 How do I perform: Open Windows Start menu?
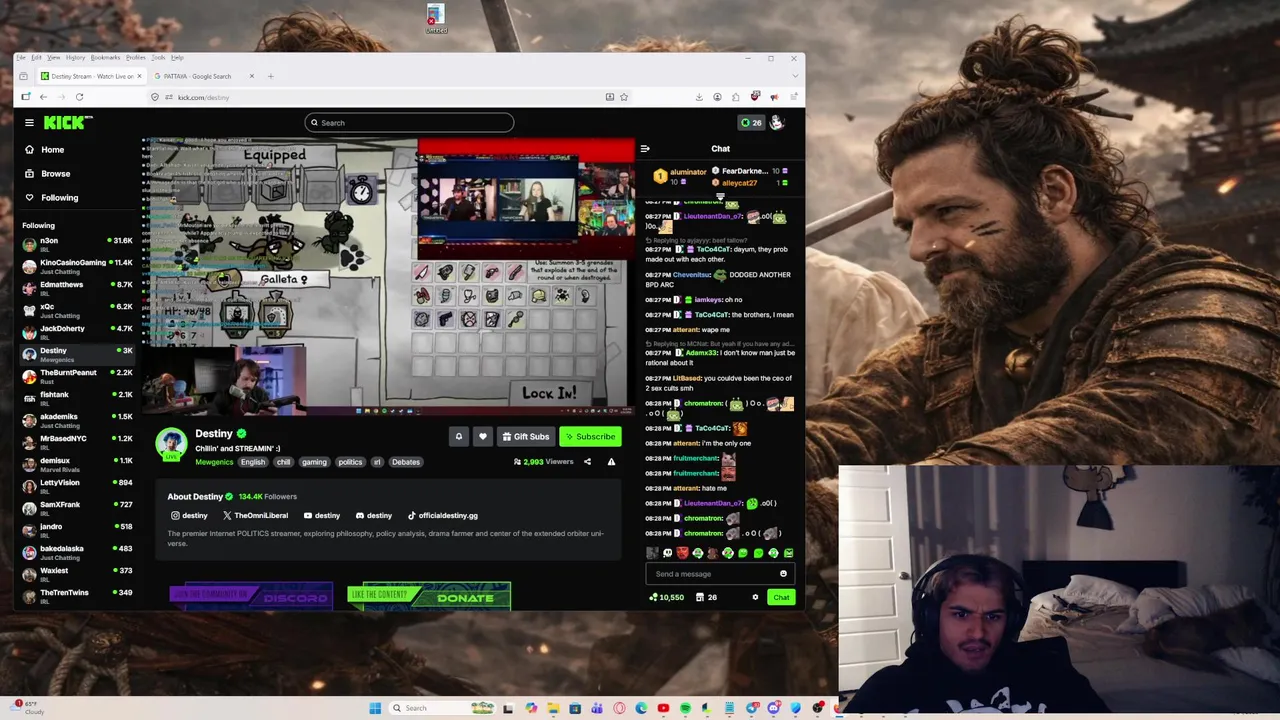[375, 708]
